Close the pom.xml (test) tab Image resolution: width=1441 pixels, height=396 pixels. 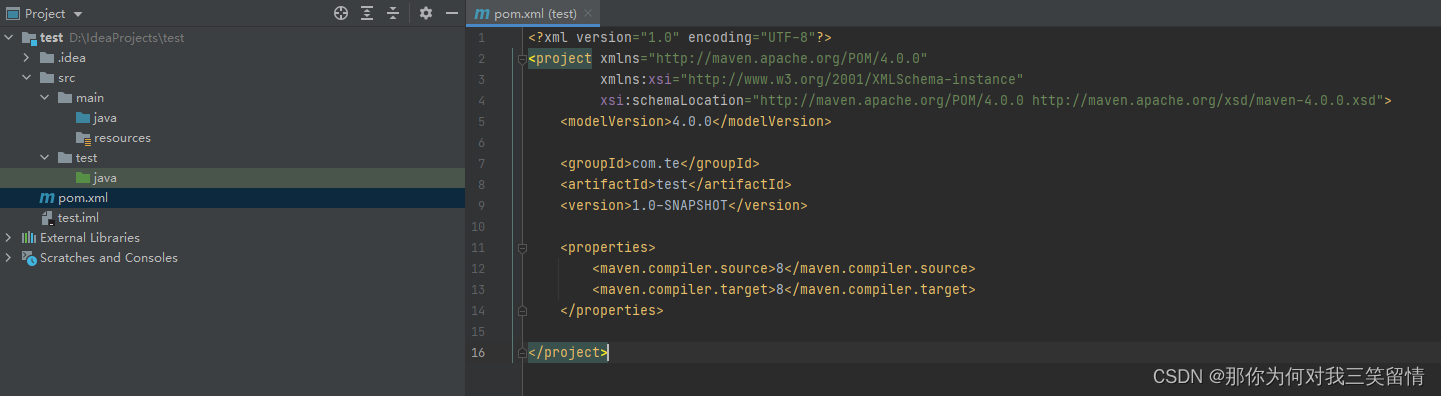(589, 14)
